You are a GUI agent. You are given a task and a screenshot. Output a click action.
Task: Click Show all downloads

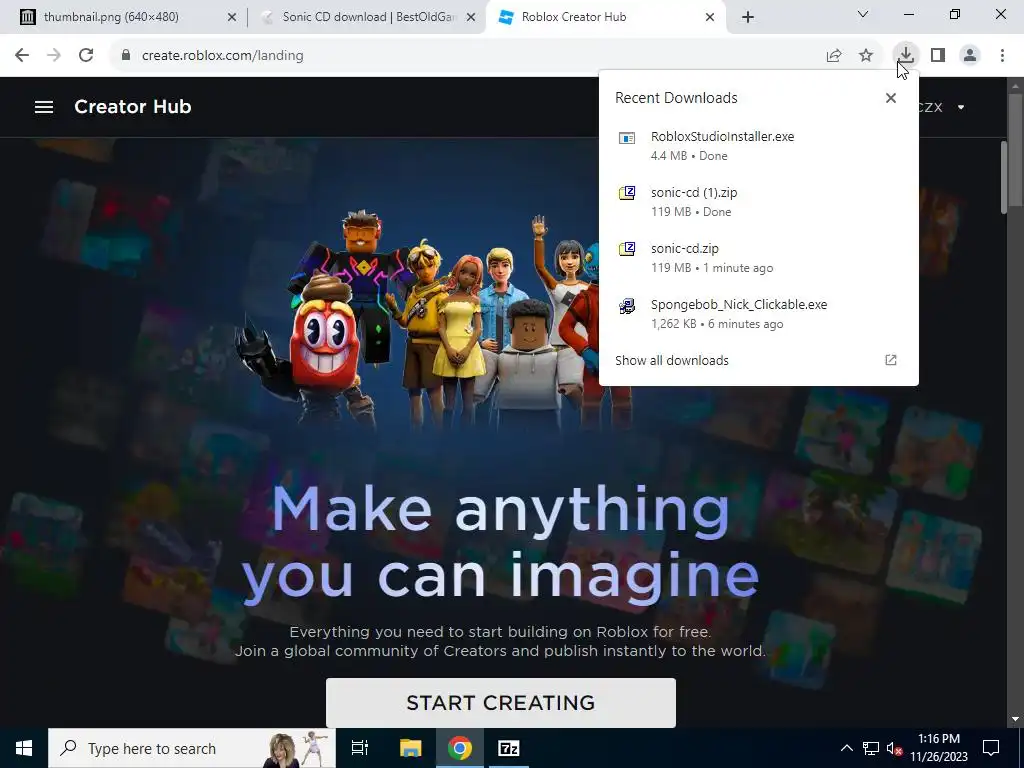[x=671, y=360]
